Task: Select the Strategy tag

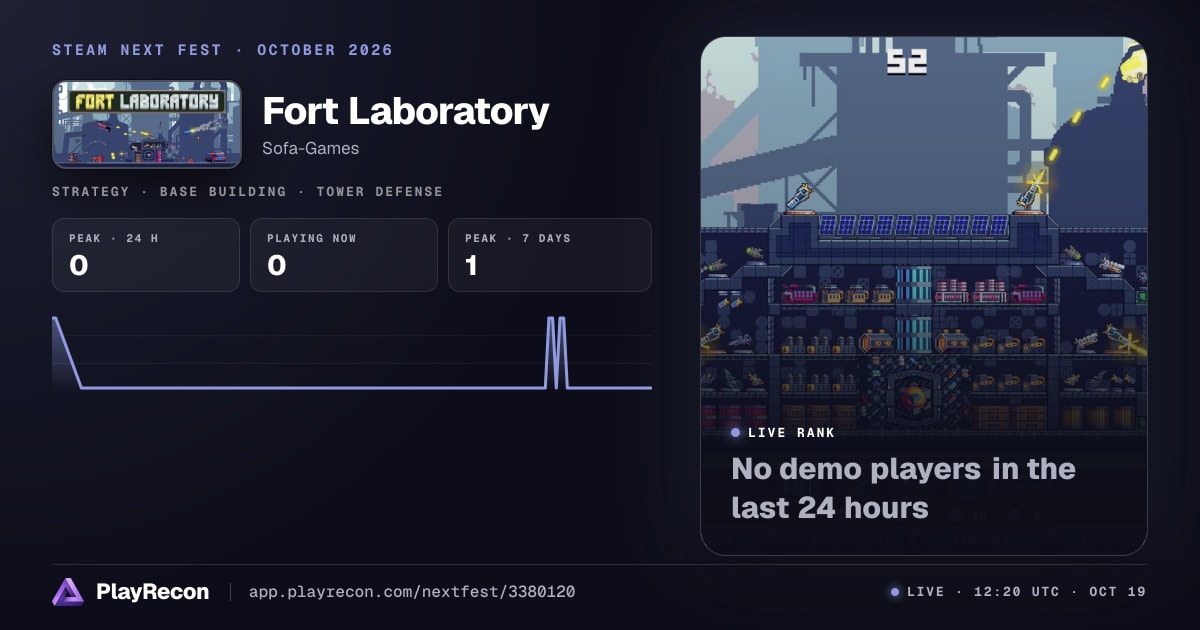Action: pyautogui.click(x=90, y=191)
